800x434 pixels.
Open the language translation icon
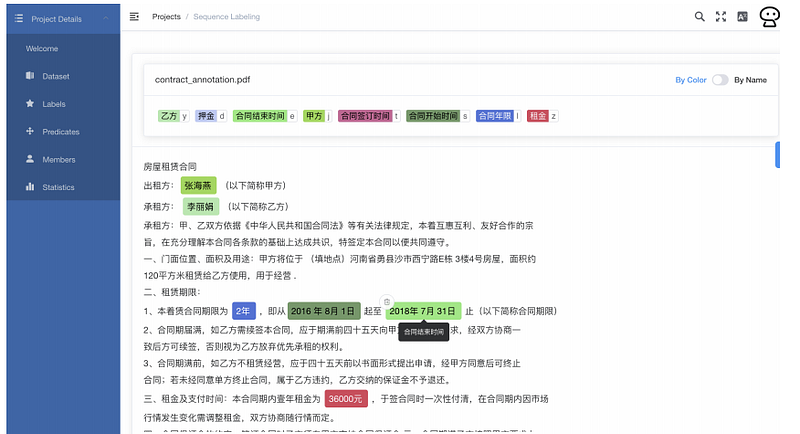point(742,16)
